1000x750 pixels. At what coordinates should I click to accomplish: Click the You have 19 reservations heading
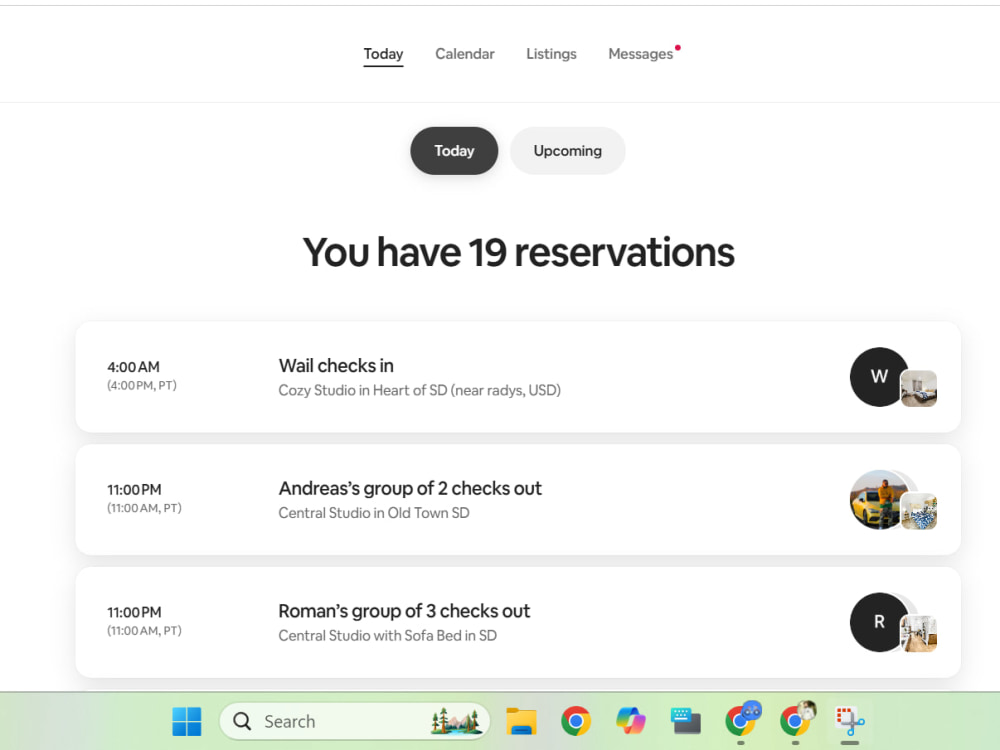coord(518,252)
